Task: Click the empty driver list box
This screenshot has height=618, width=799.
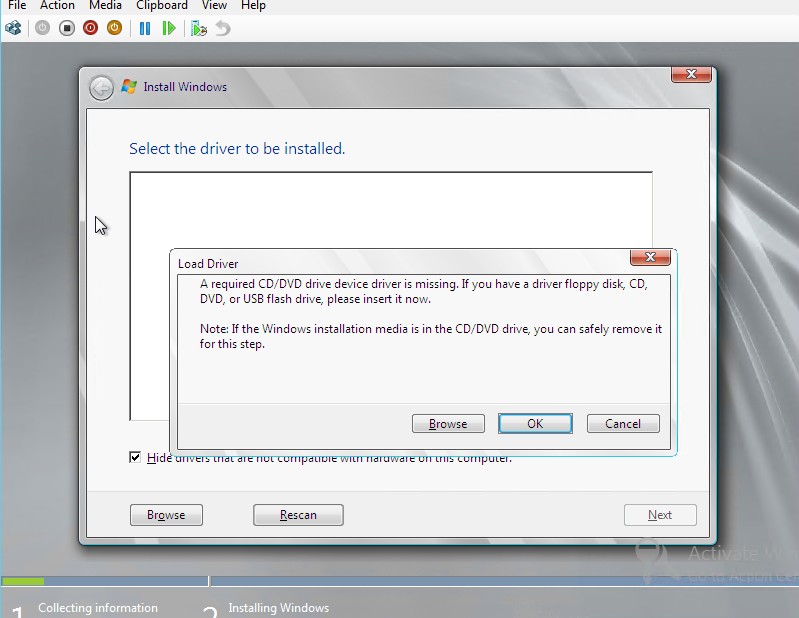Action: pos(390,210)
